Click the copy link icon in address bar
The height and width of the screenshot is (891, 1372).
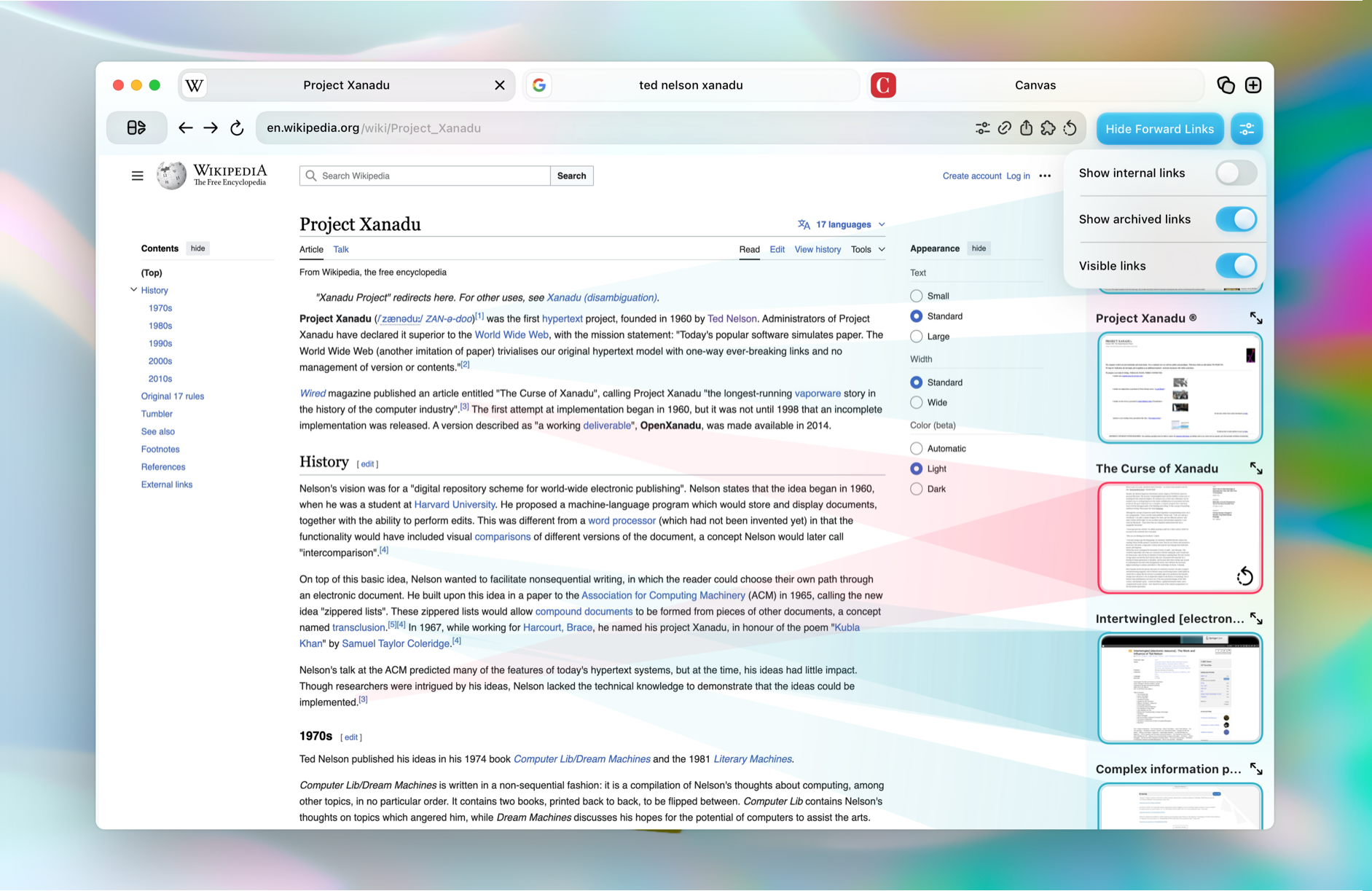[x=1004, y=128]
